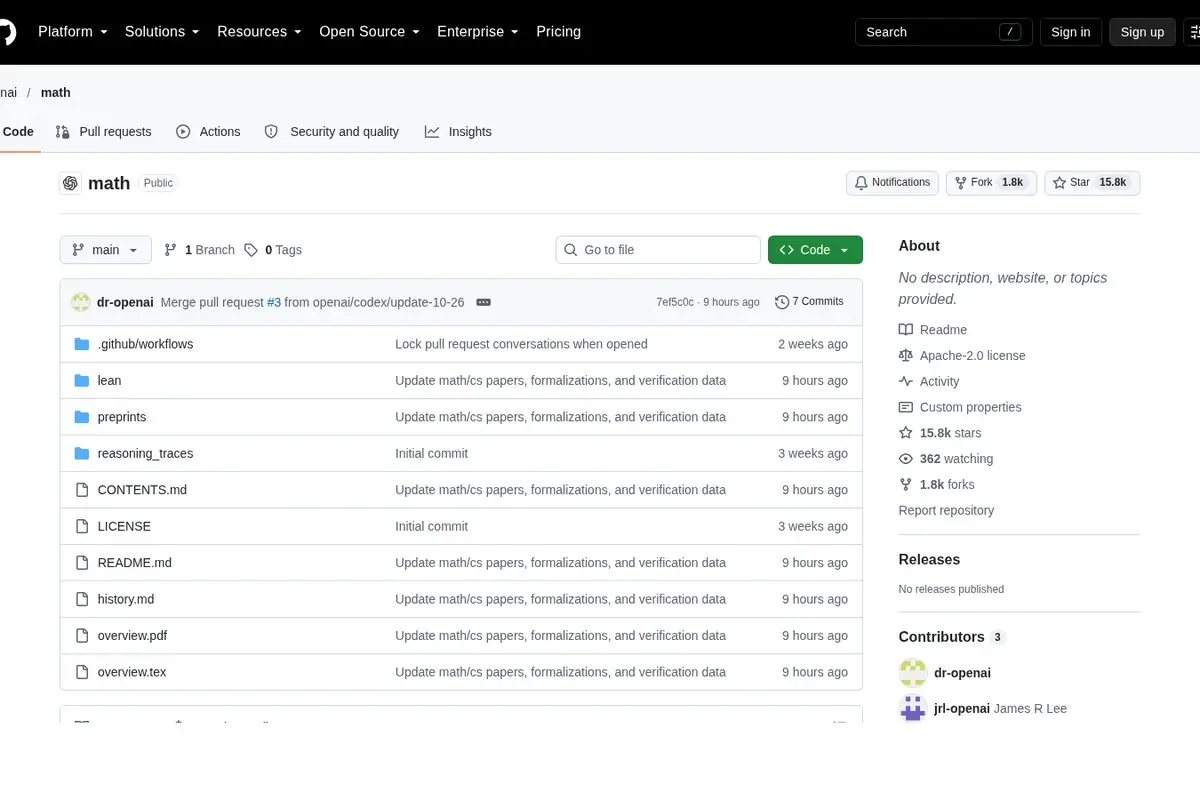Image resolution: width=1200 pixels, height=800 pixels.
Task: Open the .github/workflows folder
Action: 145,344
